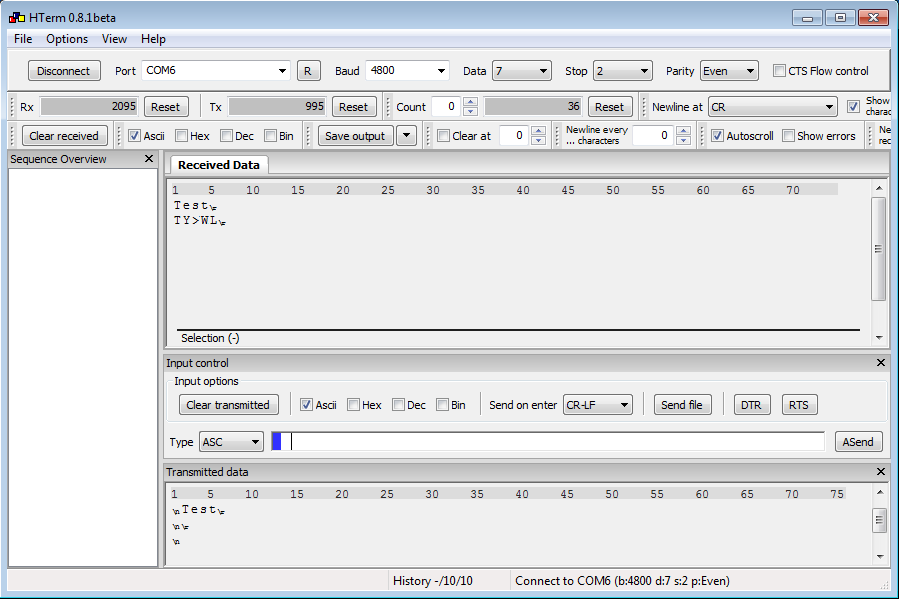899x599 pixels.
Task: Click the Save output button
Action: [355, 136]
